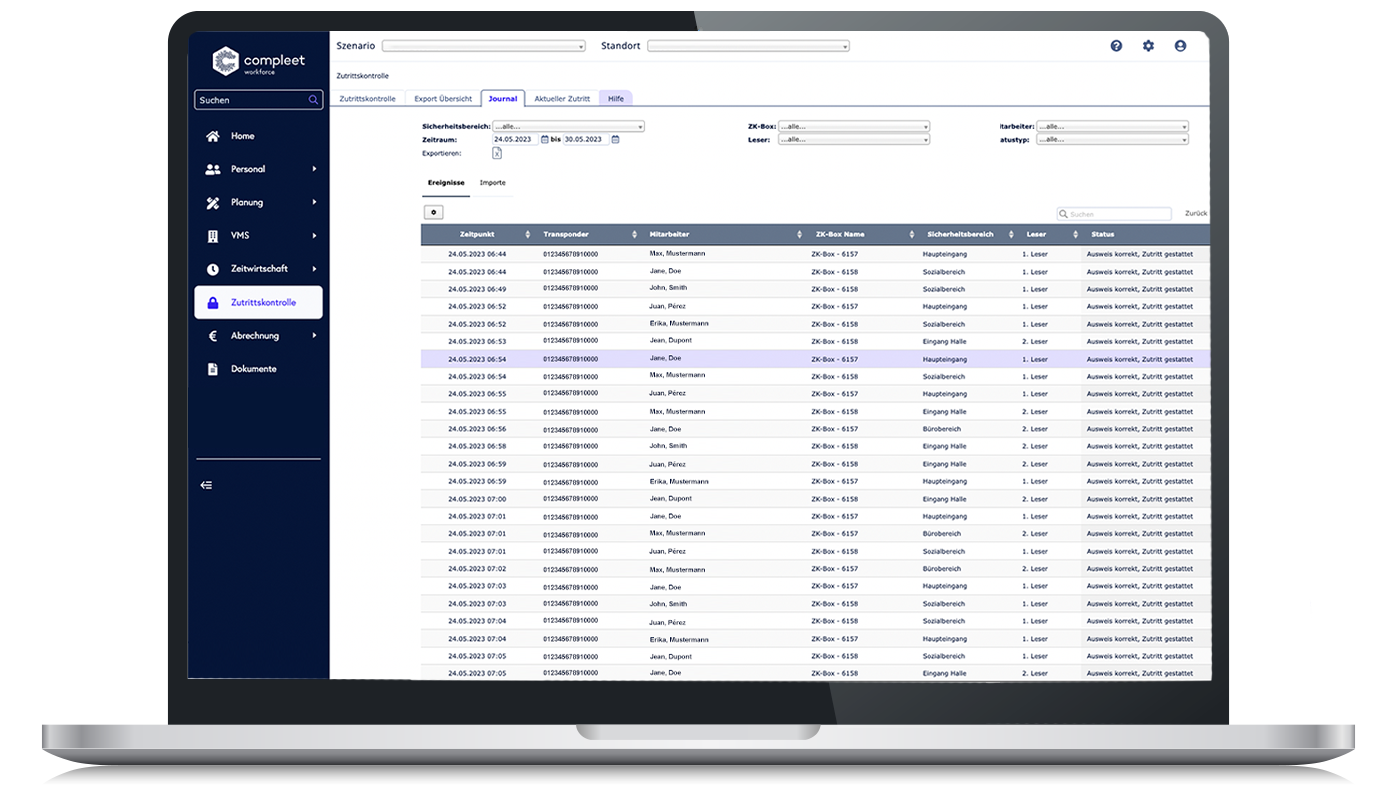
Task: Select the Personal icon in sidebar
Action: 213,168
